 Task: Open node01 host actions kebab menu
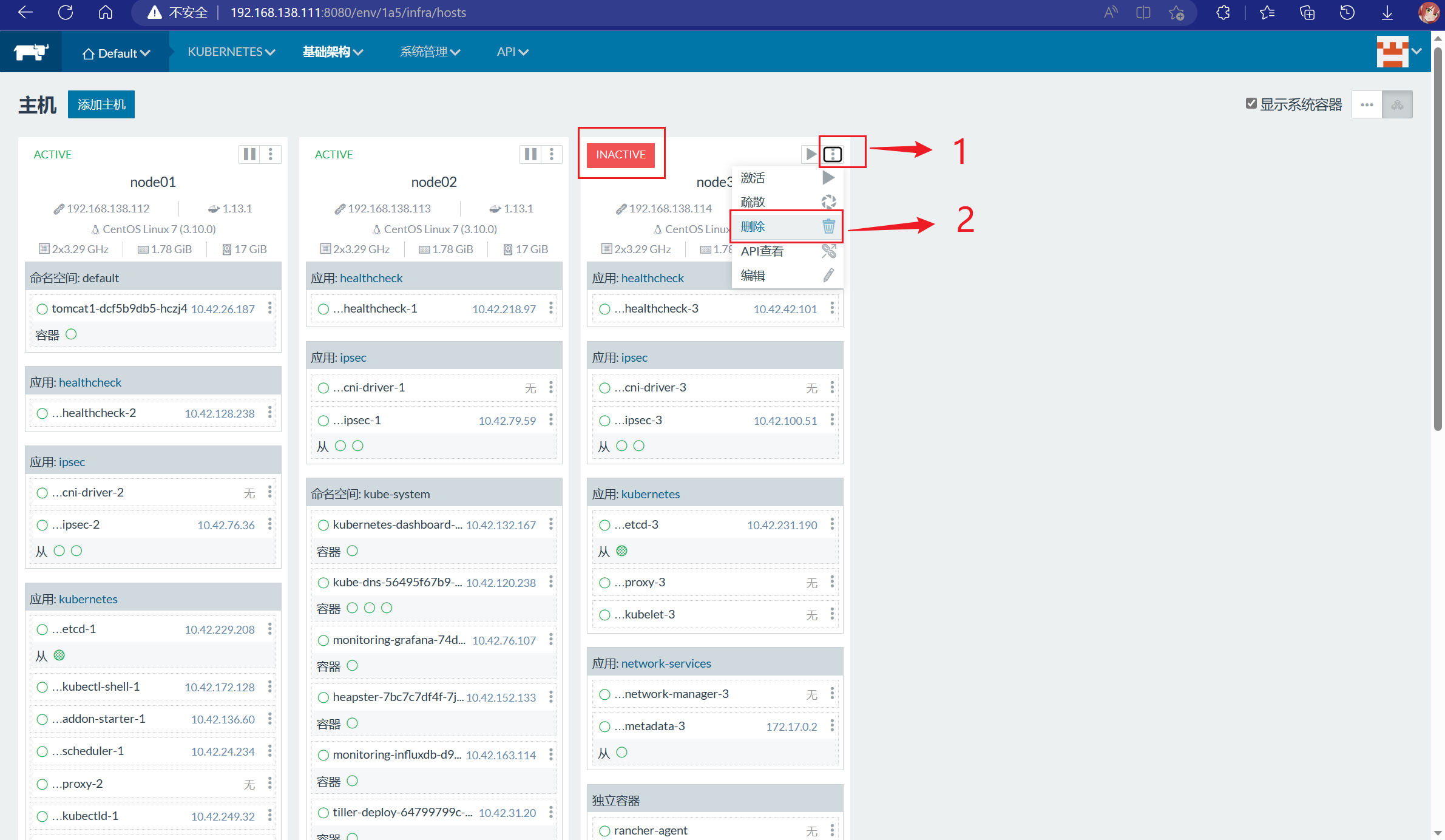click(271, 154)
